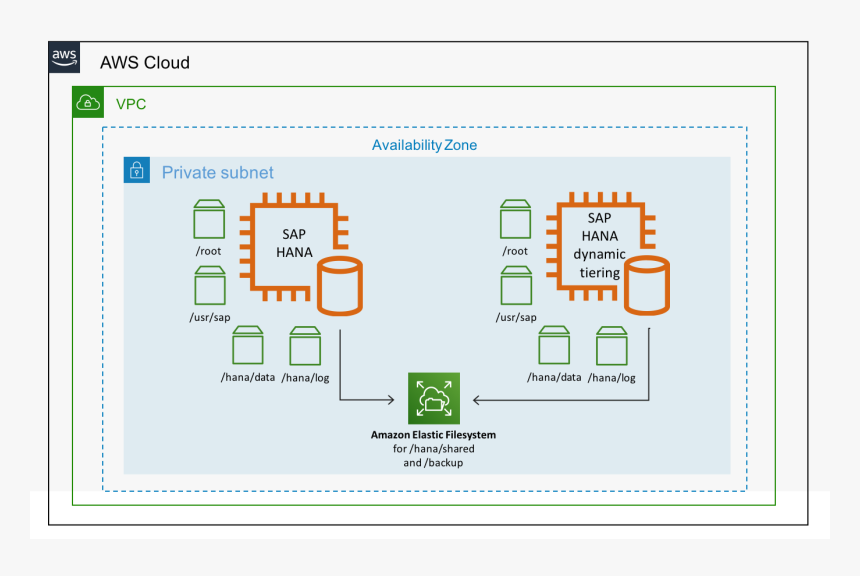Click the 'SAP HANA' text inside left chip
This screenshot has height=576, width=860.
(294, 243)
